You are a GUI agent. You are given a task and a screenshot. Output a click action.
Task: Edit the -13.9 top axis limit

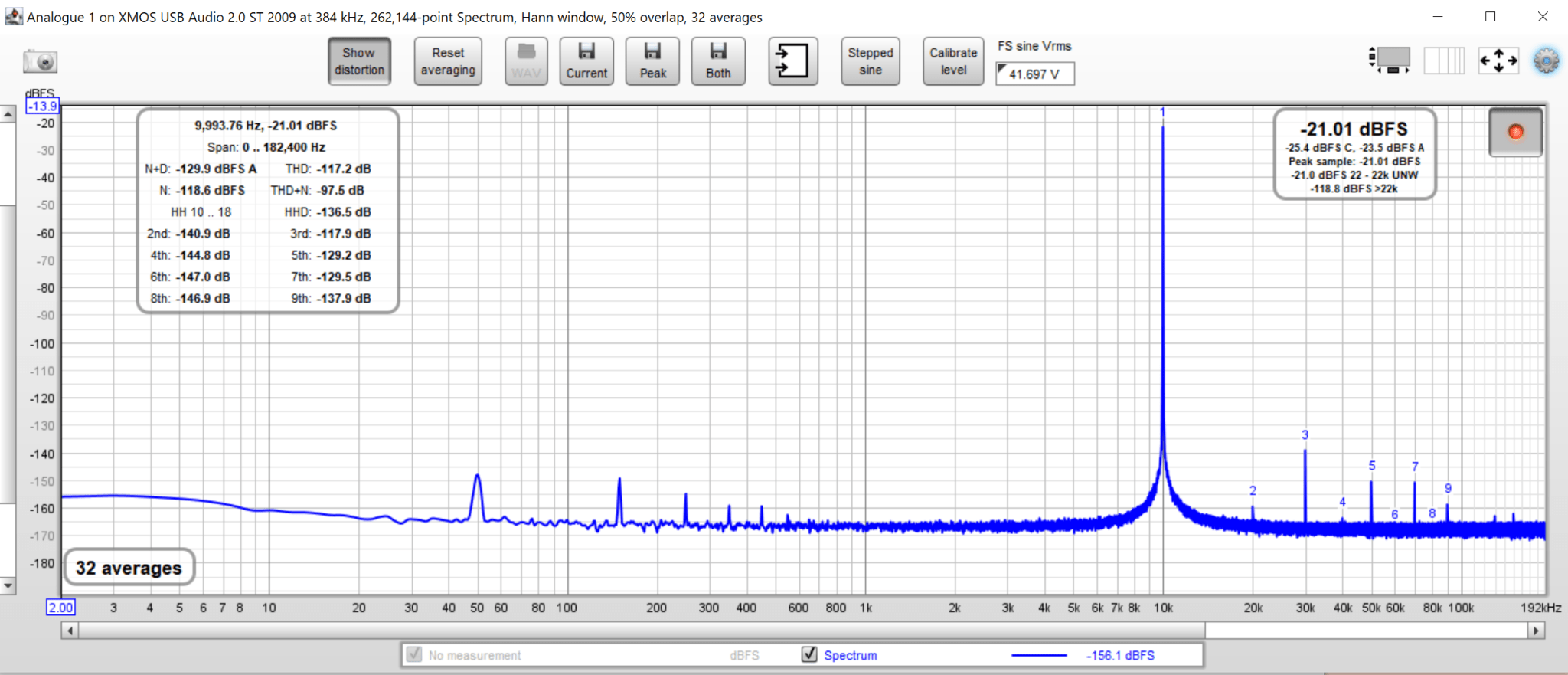(43, 106)
